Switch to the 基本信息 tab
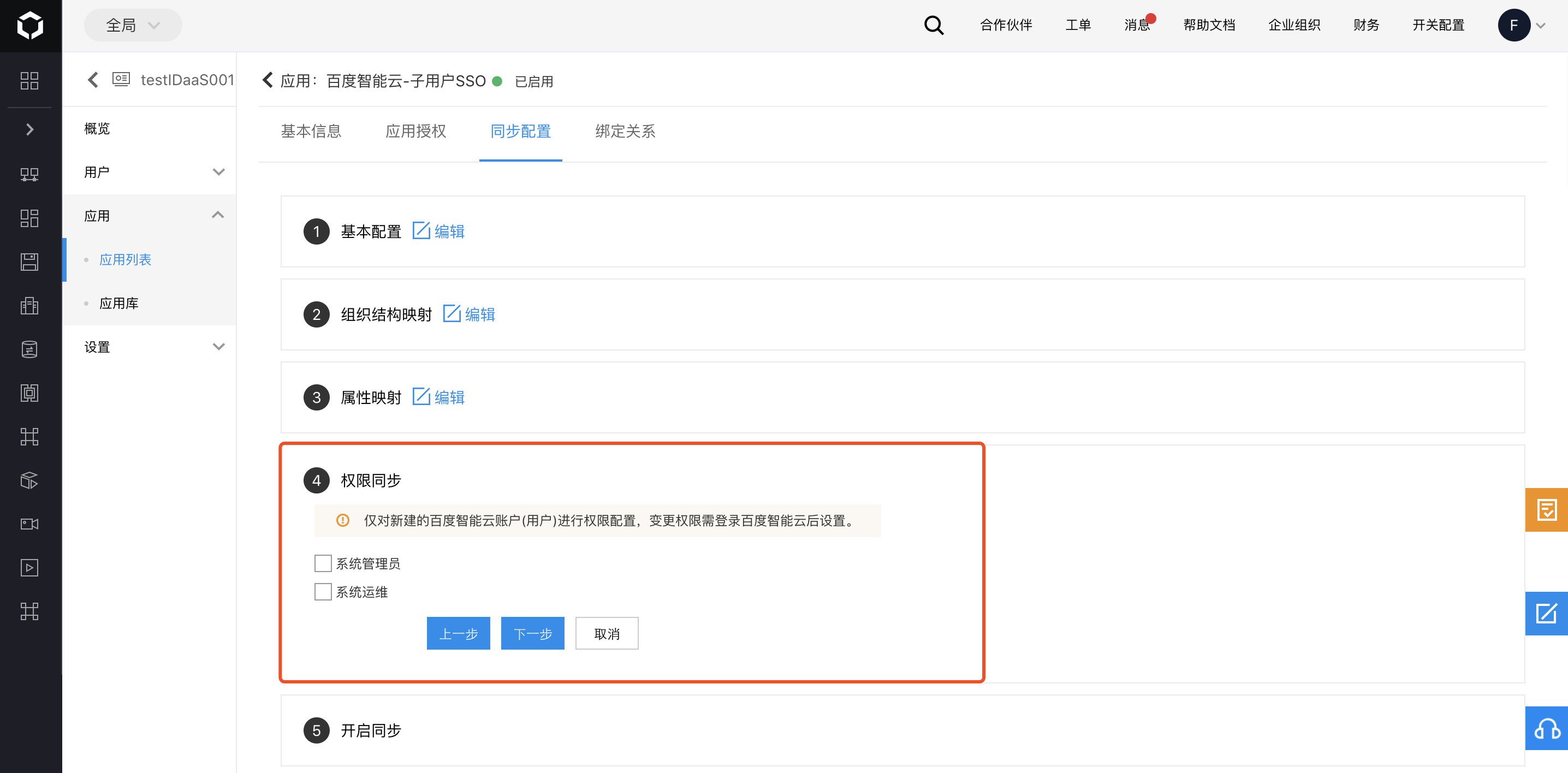Image resolution: width=1568 pixels, height=773 pixels. 311,131
